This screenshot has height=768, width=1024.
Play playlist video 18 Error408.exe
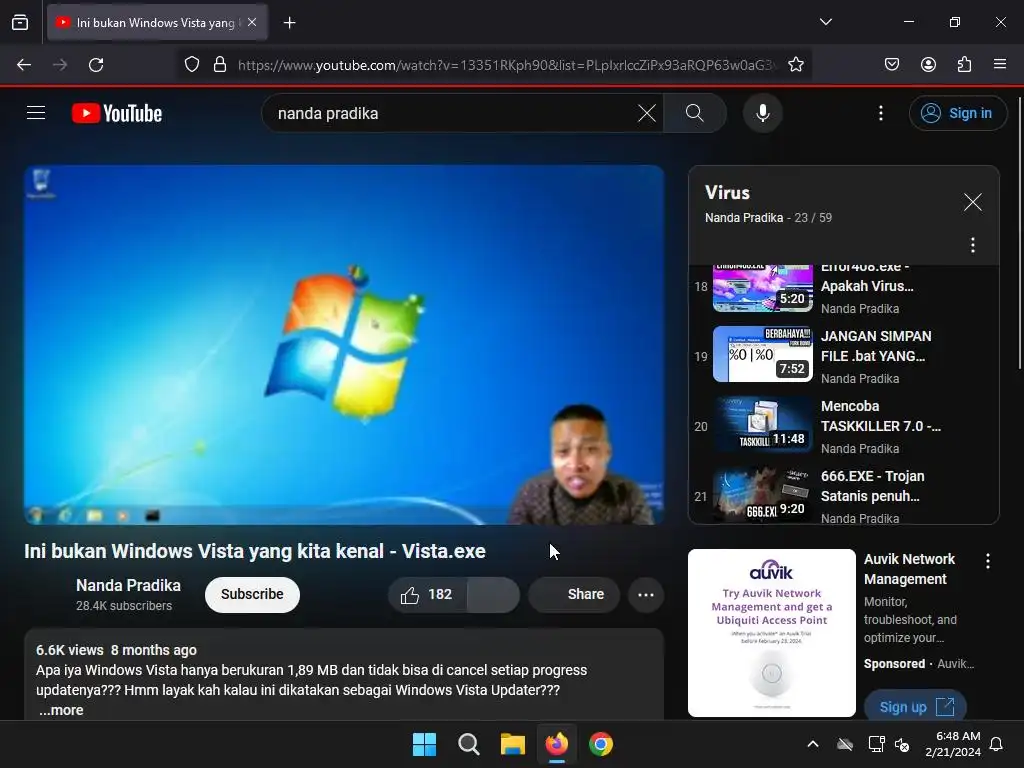[844, 287]
